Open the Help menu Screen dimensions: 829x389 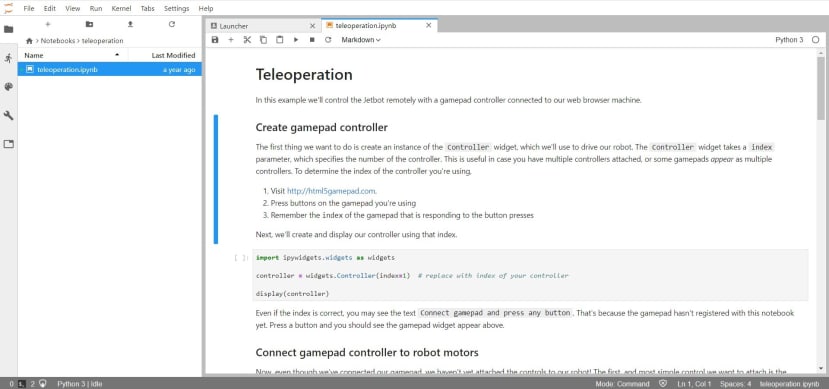(x=206, y=8)
